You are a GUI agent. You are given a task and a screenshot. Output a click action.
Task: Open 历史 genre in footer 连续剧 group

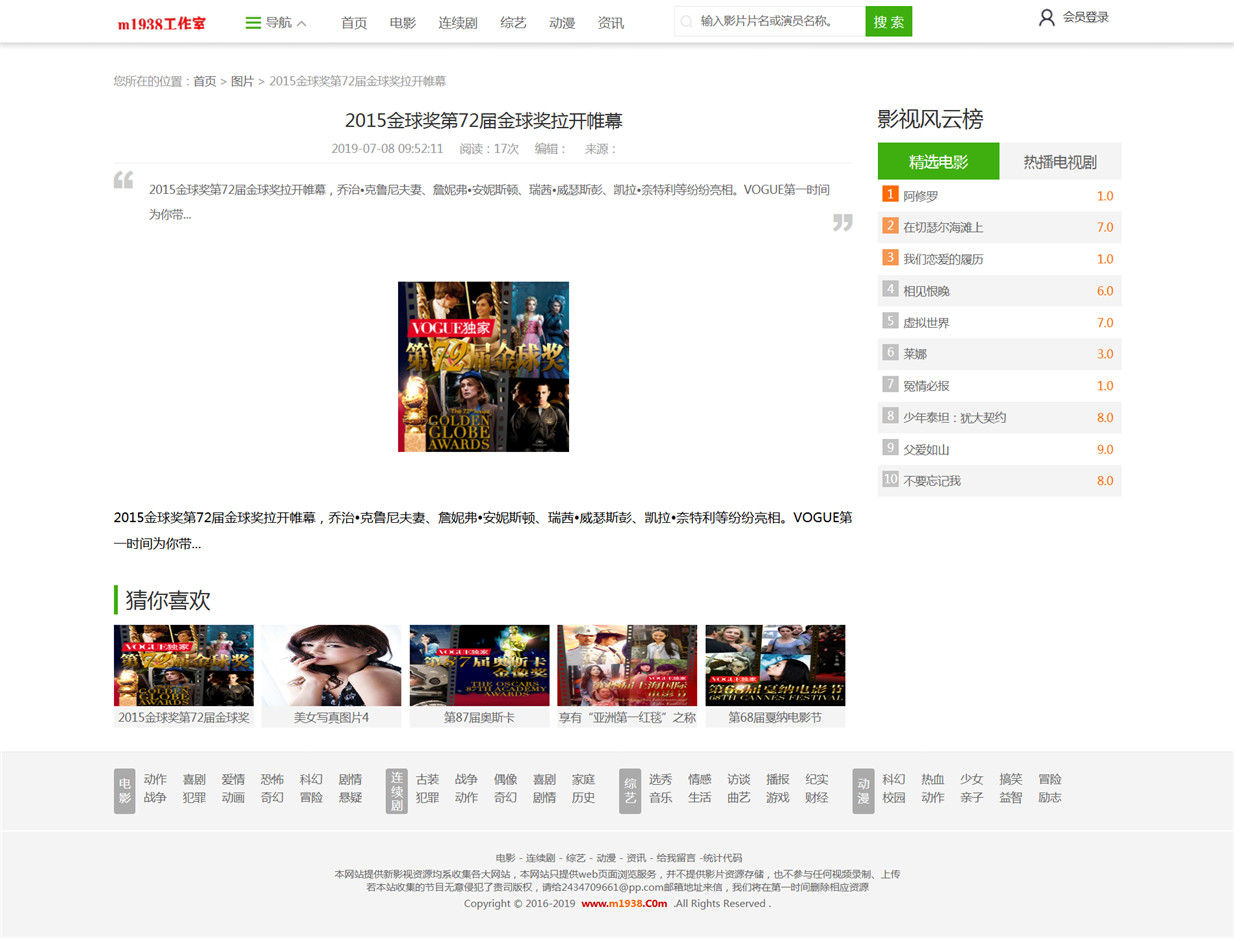tap(583, 798)
